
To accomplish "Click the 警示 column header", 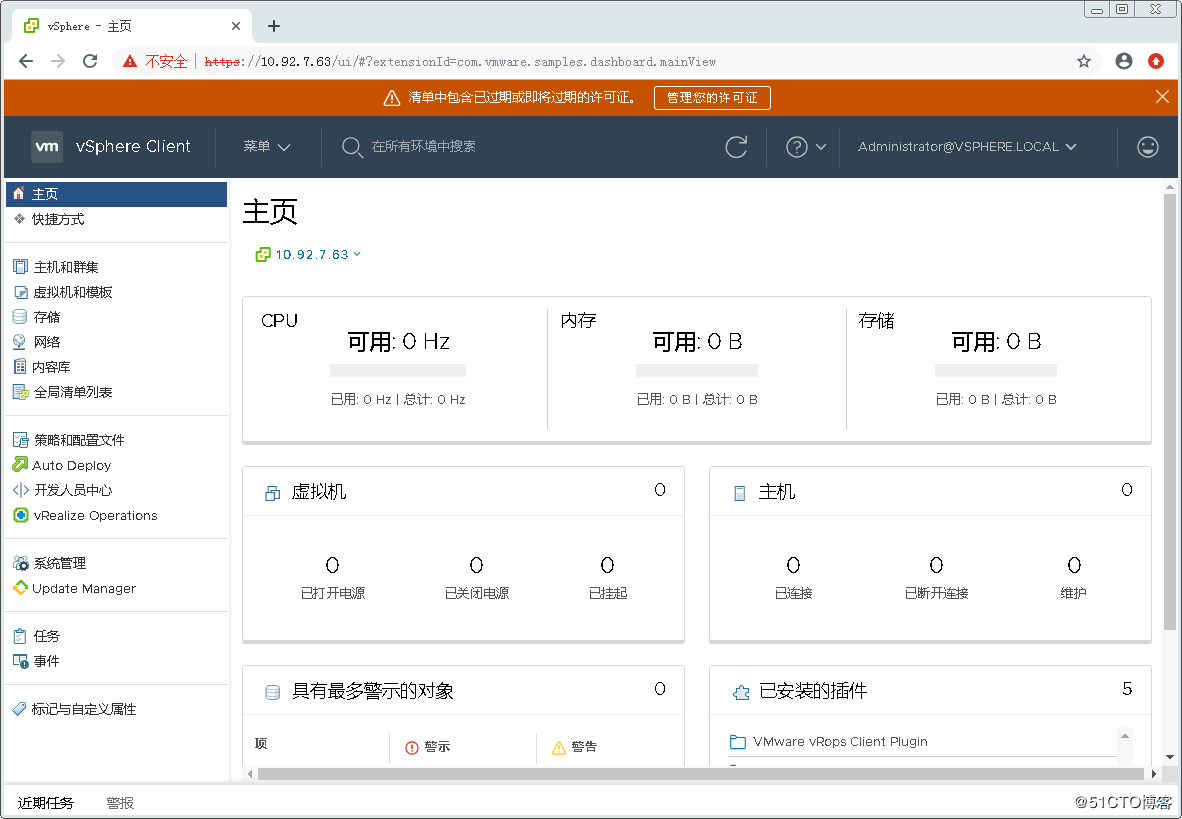I will click(427, 747).
